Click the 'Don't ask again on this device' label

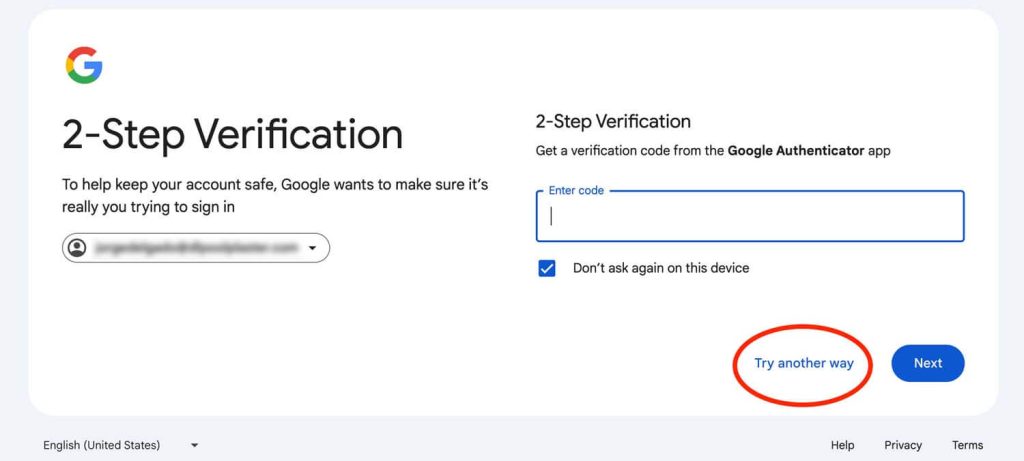pyautogui.click(x=660, y=268)
